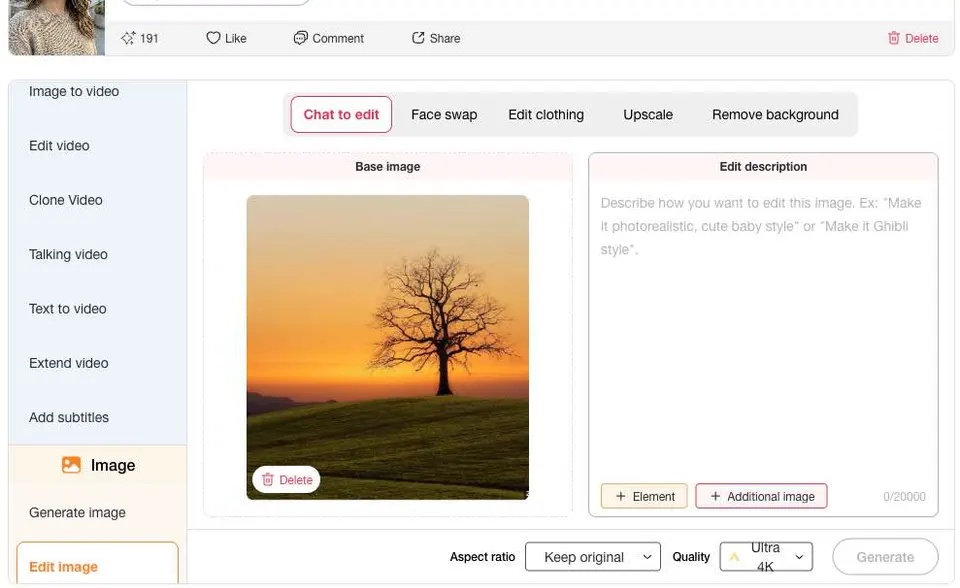Viewport: 960px width, 588px height.
Task: Click plus icon on Additional image button
Action: pos(715,496)
